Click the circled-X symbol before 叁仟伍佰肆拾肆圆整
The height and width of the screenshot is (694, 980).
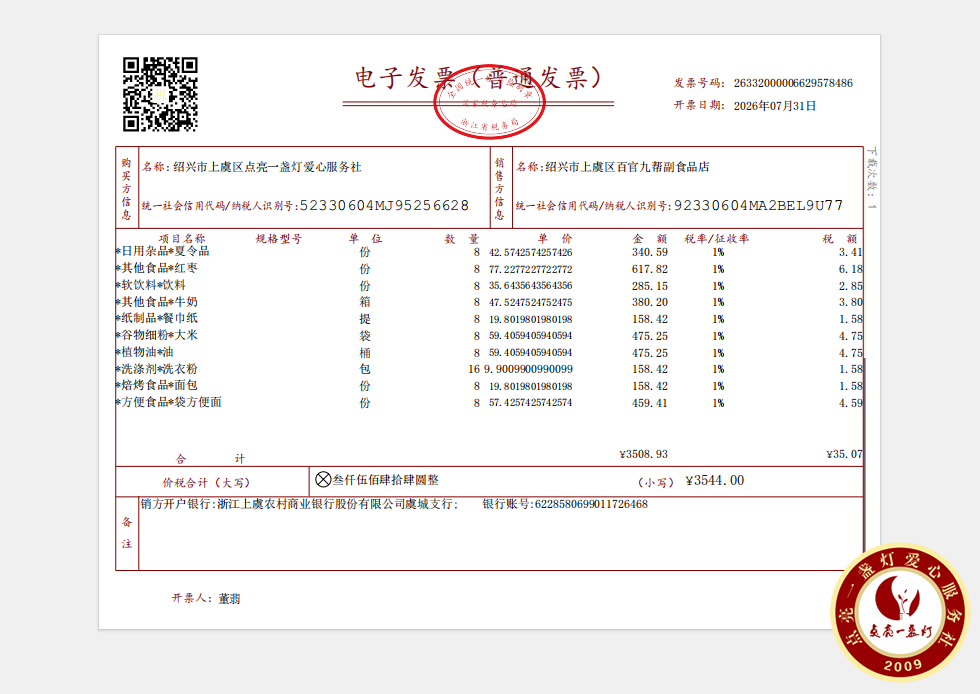322,480
